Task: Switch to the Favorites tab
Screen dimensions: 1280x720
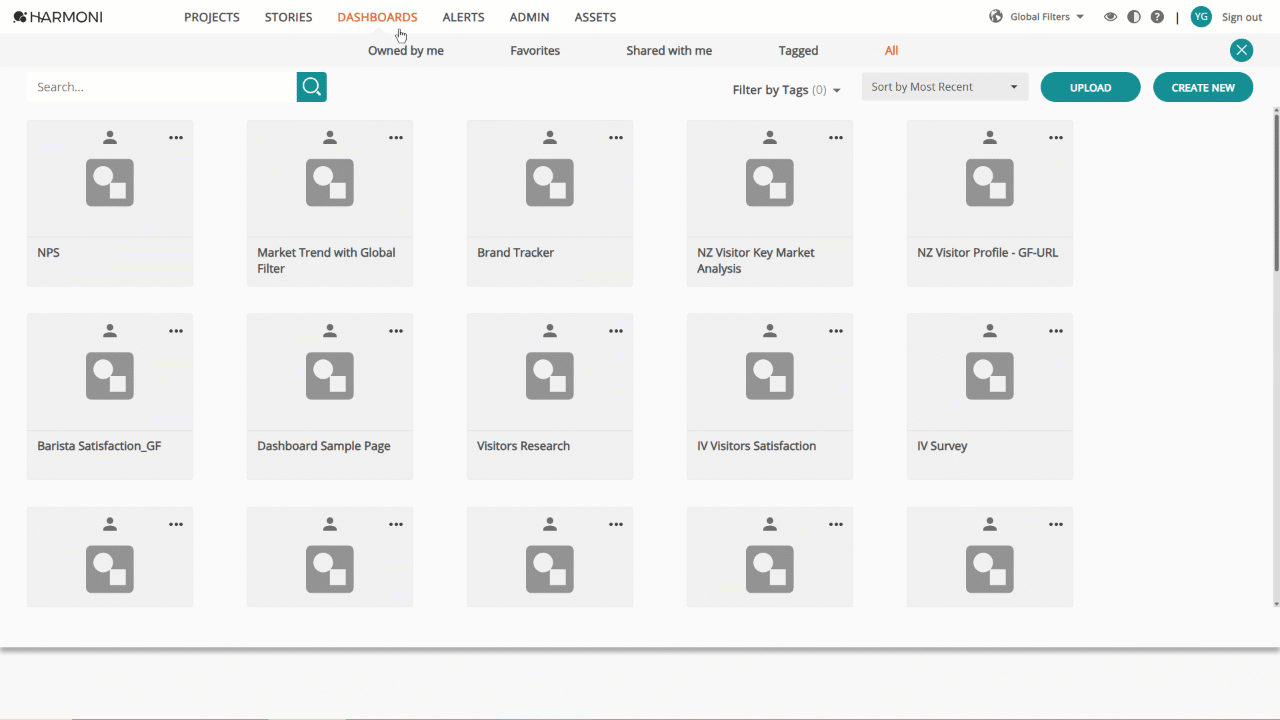Action: click(535, 51)
